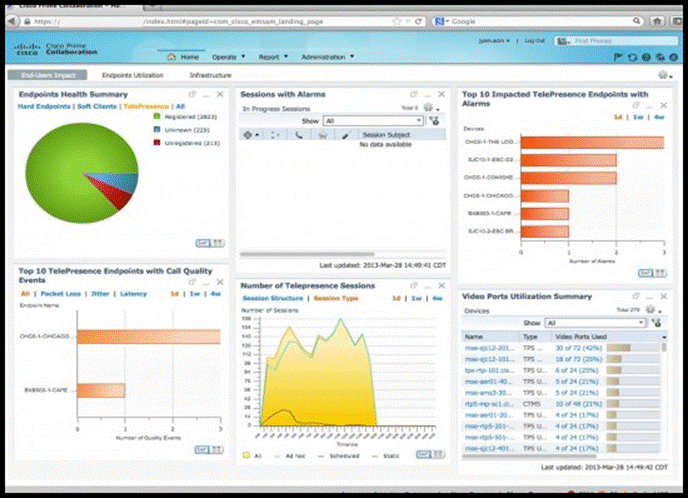The image size is (688, 498).
Task: Detach the Endpoints Health Summary panel
Action: click(190, 93)
